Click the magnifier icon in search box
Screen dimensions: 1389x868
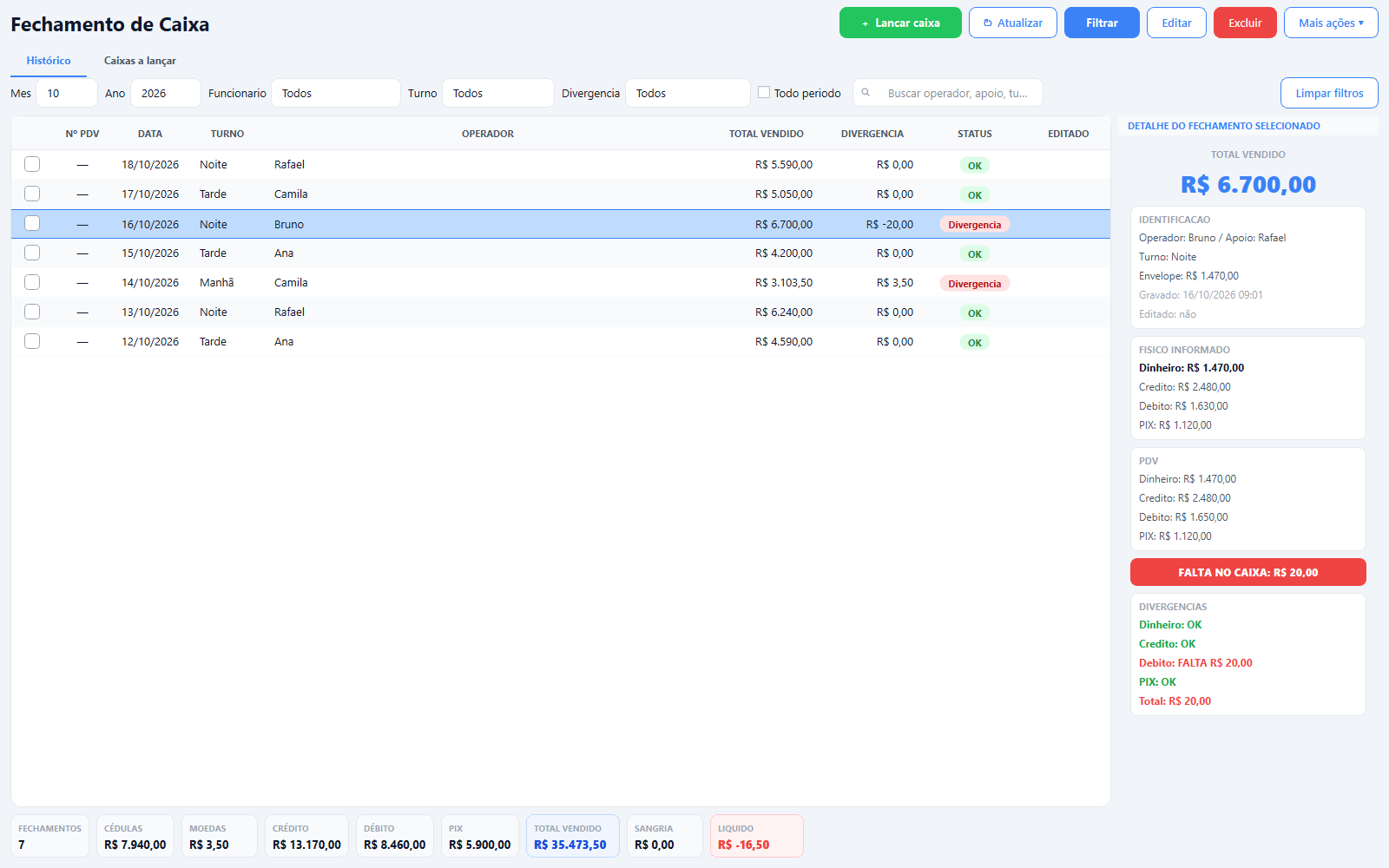click(866, 93)
